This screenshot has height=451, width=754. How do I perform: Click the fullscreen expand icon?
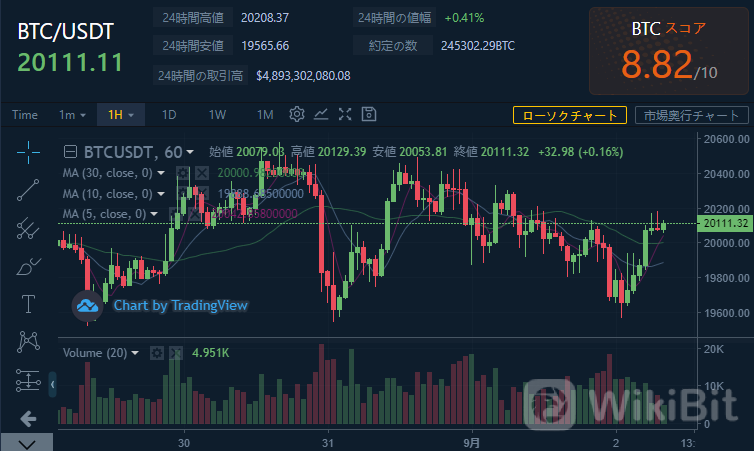[345, 114]
